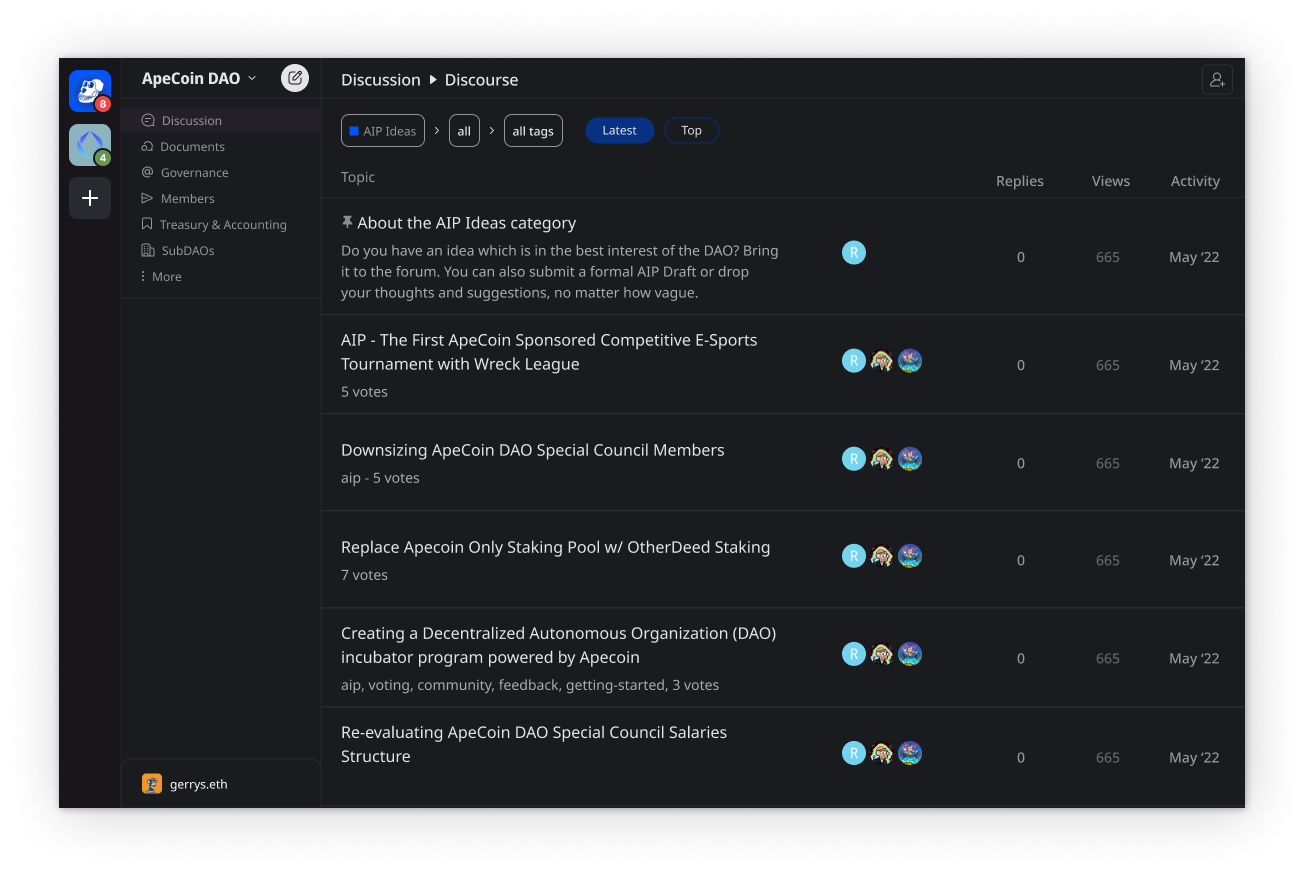Screen dimensions: 1310x874
Task: Switch to the workspace icon showing 4 notifications
Action: coord(89,144)
